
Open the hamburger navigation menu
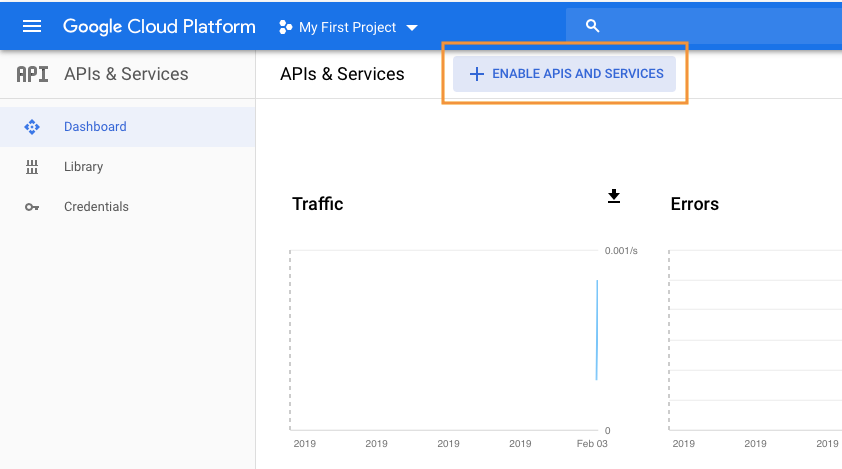point(32,26)
